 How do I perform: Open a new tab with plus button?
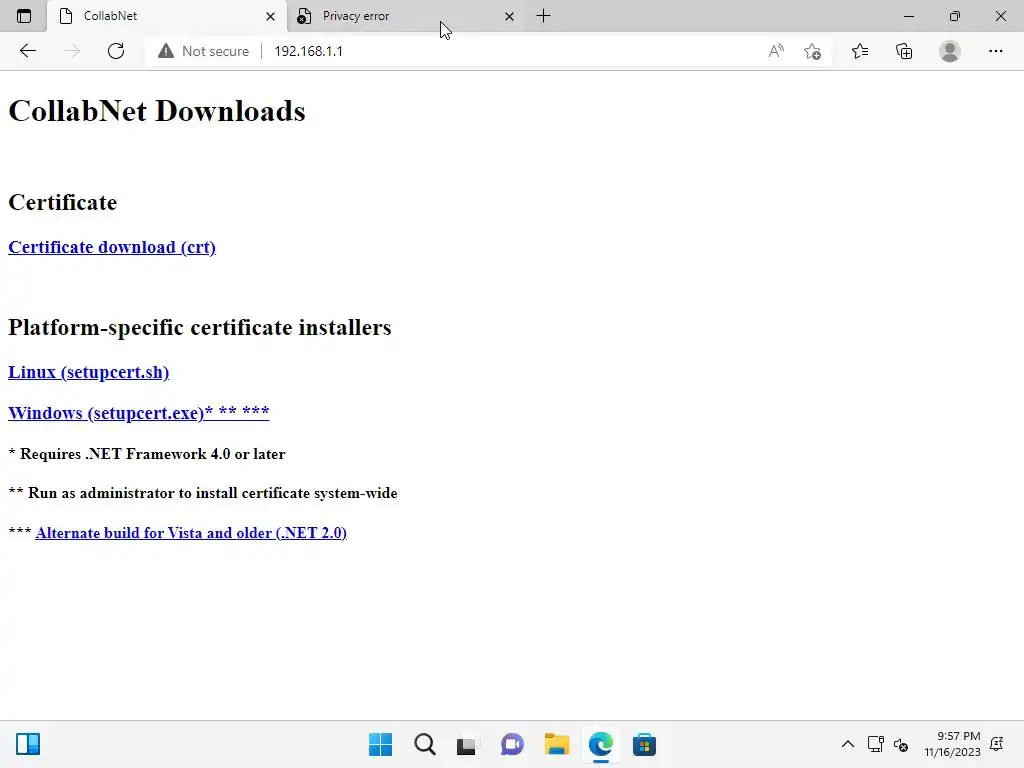[x=543, y=16]
